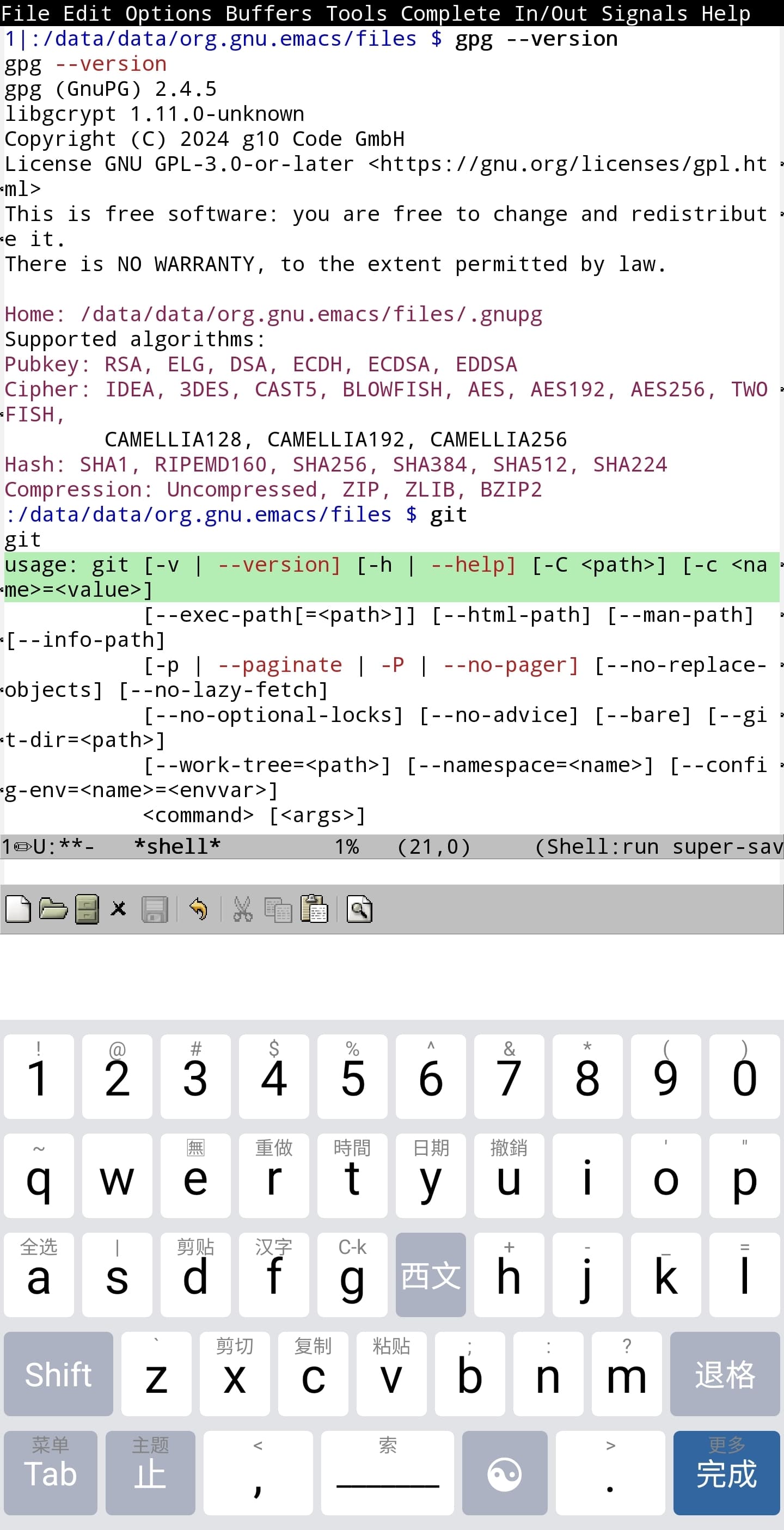
Task: Toggle the Shift key on the keyboard
Action: click(x=58, y=1374)
